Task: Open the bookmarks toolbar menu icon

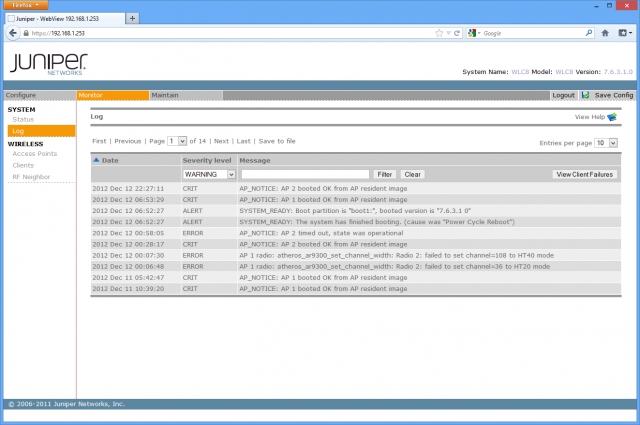Action: click(x=625, y=33)
